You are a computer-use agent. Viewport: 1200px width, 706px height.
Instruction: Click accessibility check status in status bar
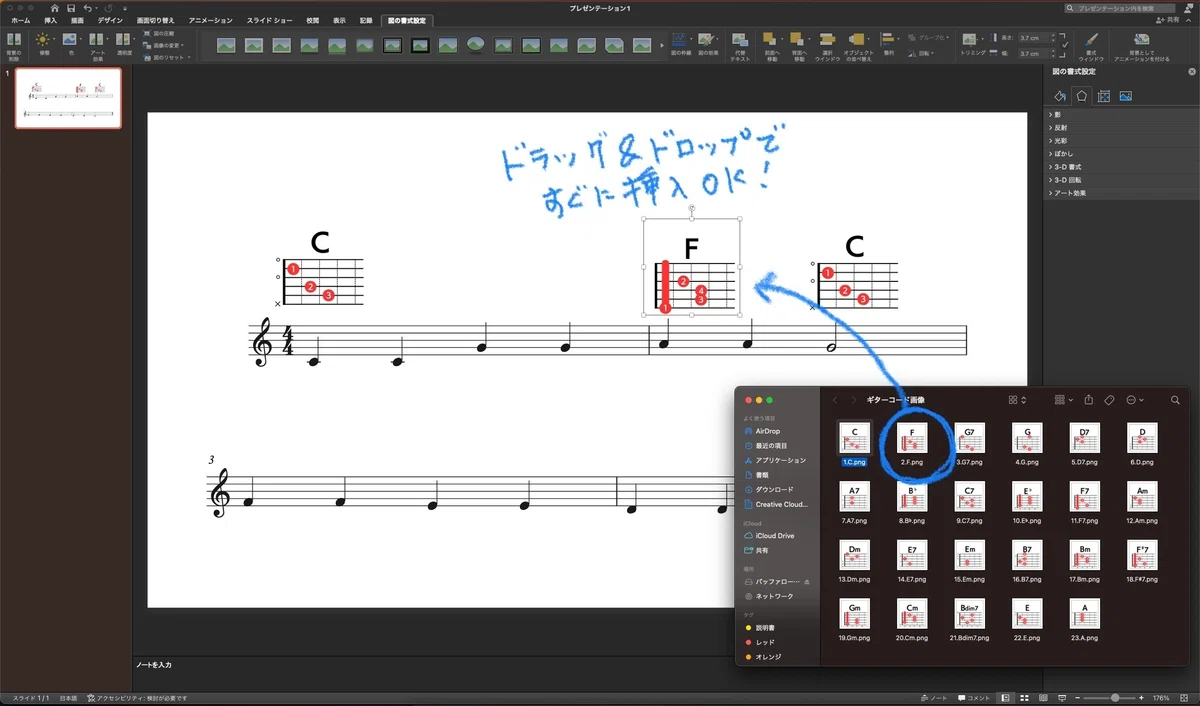[x=137, y=697]
